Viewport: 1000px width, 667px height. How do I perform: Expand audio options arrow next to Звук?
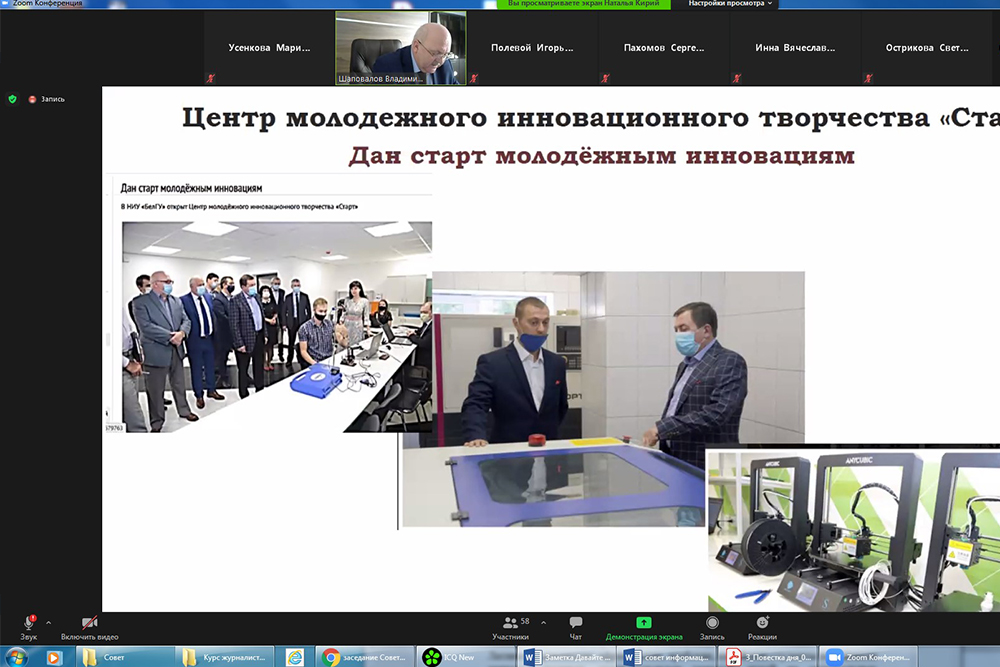[48, 622]
